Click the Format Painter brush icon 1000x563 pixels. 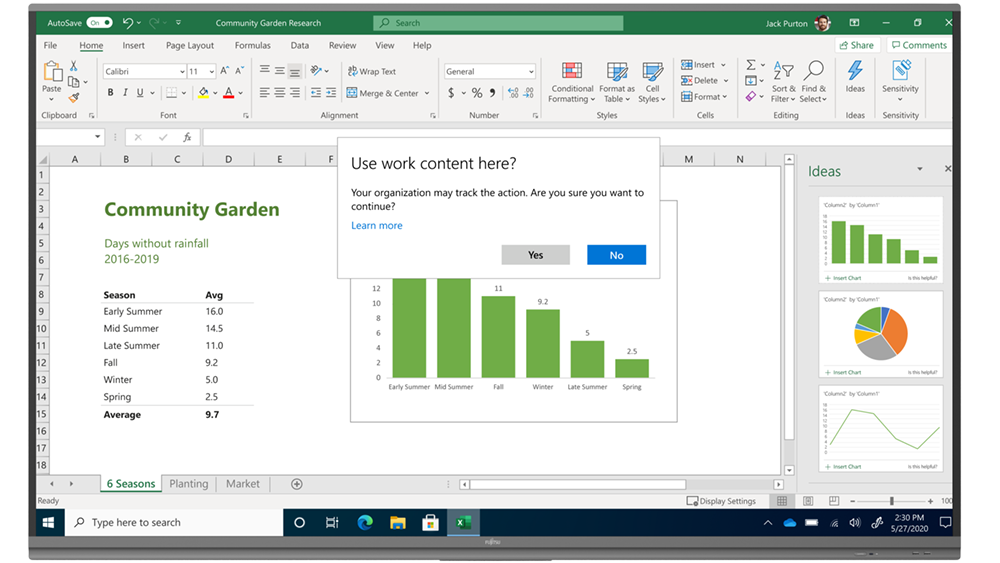pos(74,98)
